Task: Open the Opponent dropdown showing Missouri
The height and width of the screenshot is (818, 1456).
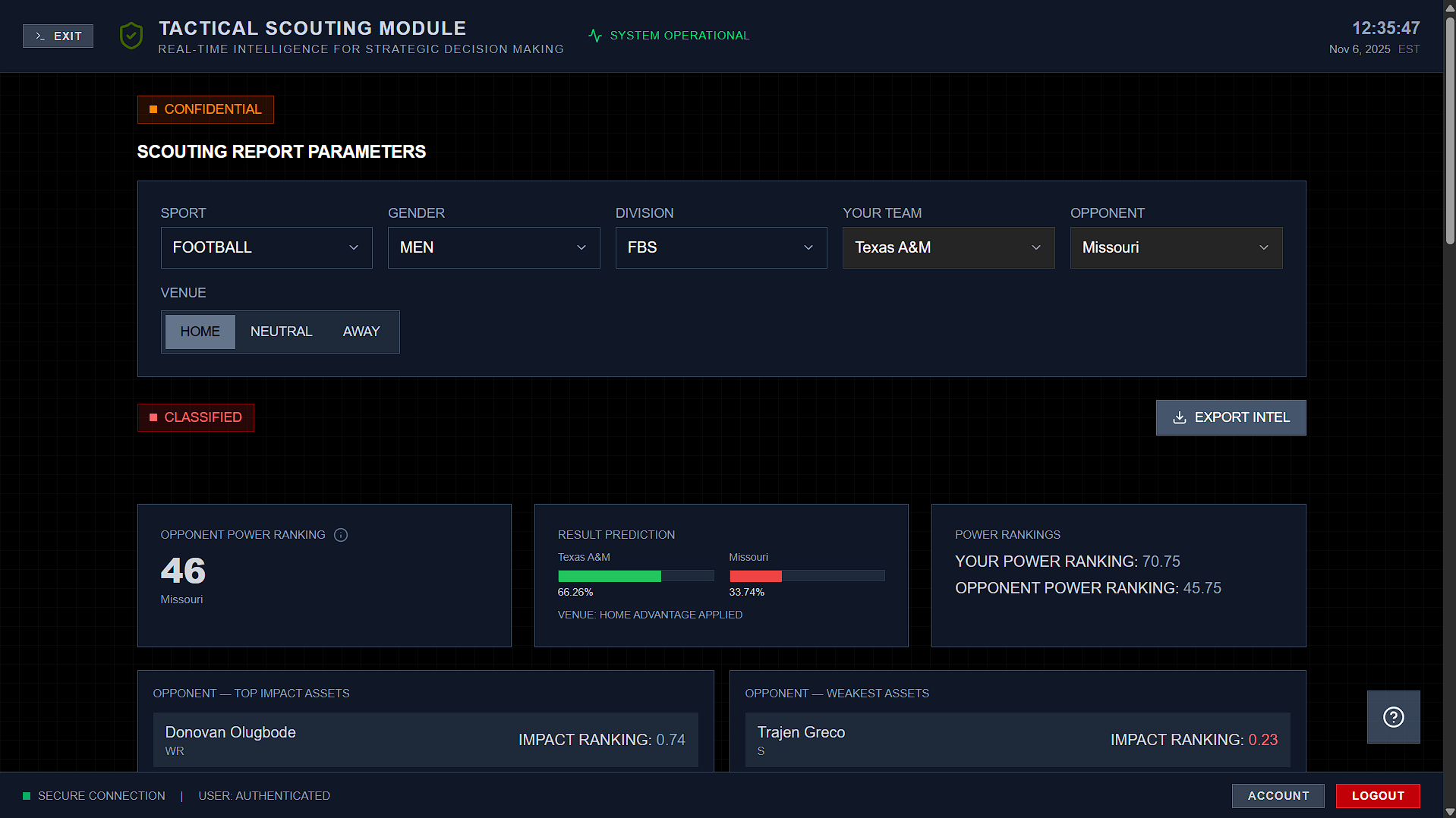Action: tap(1175, 247)
